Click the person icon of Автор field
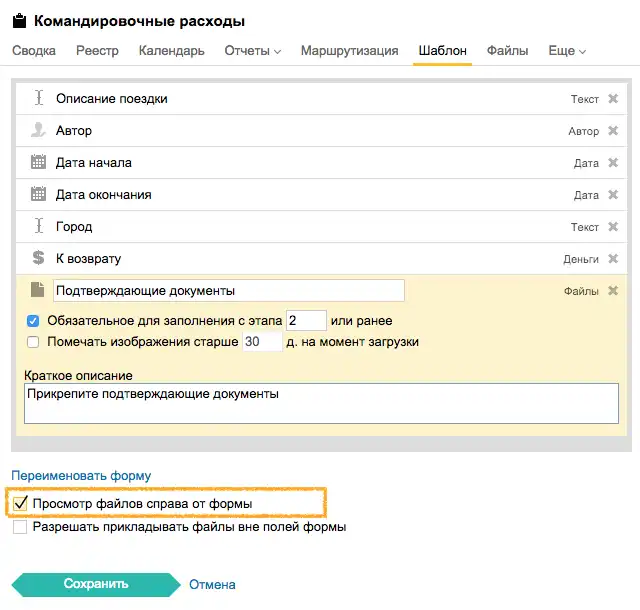This screenshot has height=610, width=640. pyautogui.click(x=38, y=130)
